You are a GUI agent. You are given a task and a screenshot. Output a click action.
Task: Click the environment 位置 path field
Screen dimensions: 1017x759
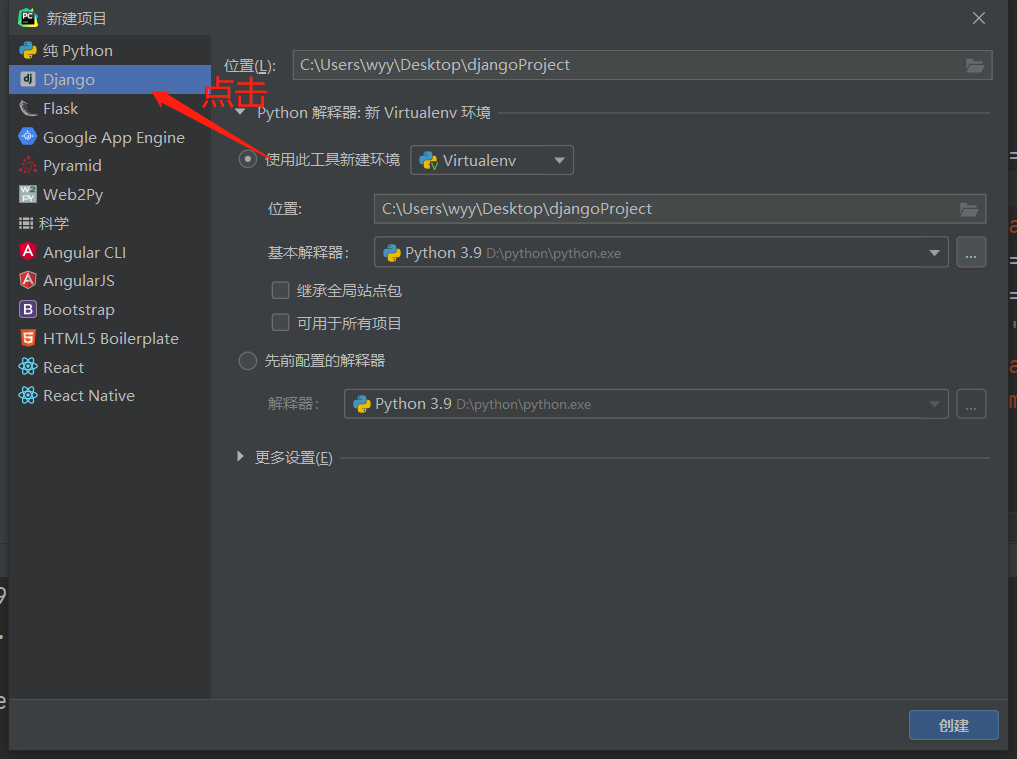pos(680,209)
